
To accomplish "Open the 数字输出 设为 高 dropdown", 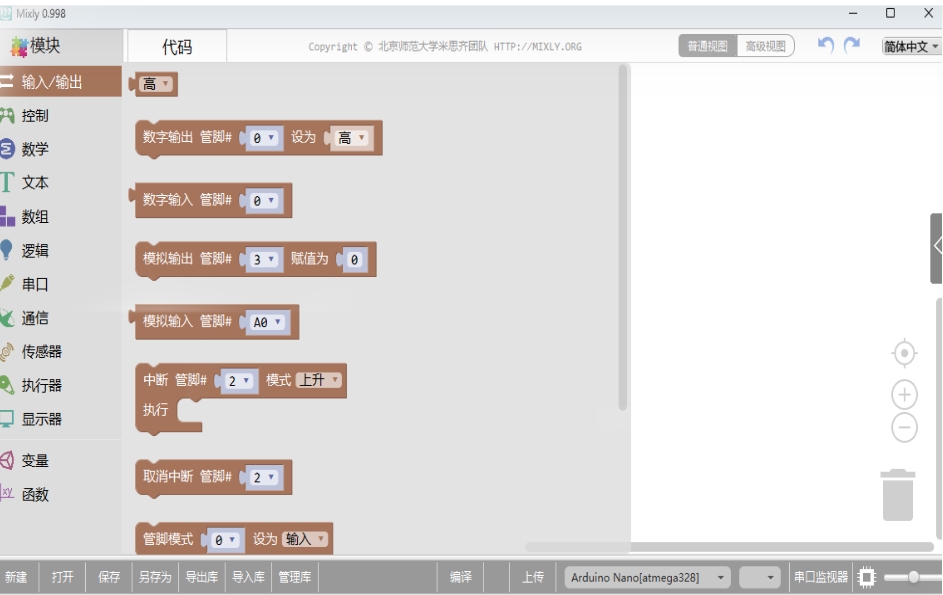I will point(352,138).
